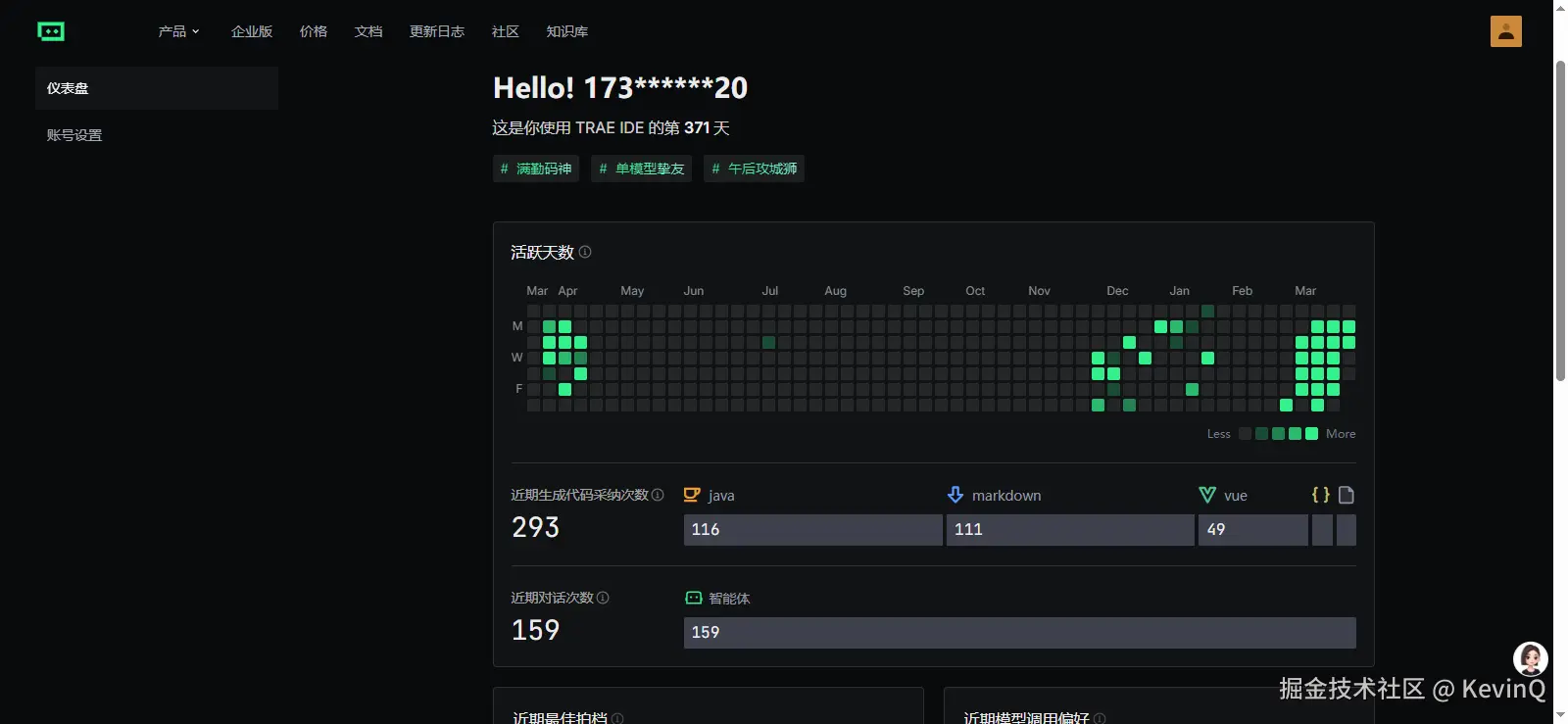Open the user avatar menu
Screen dimensions: 1568x724
1505,31
